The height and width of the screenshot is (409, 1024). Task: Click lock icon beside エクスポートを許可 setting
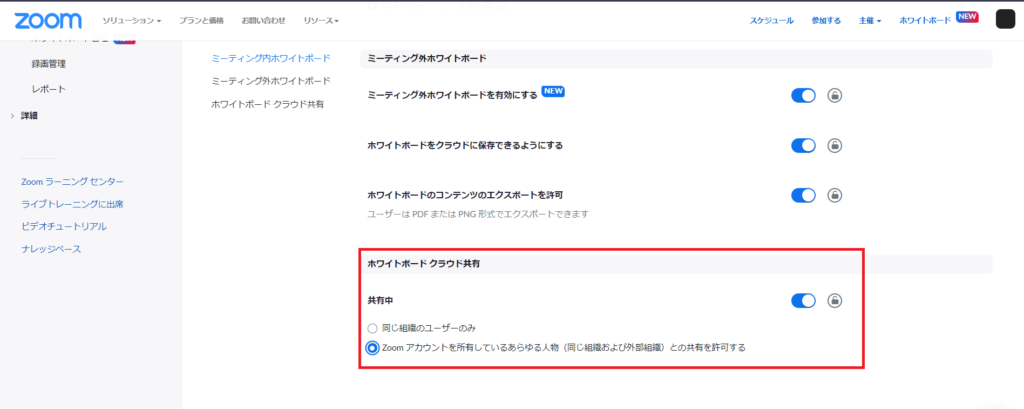tap(834, 195)
